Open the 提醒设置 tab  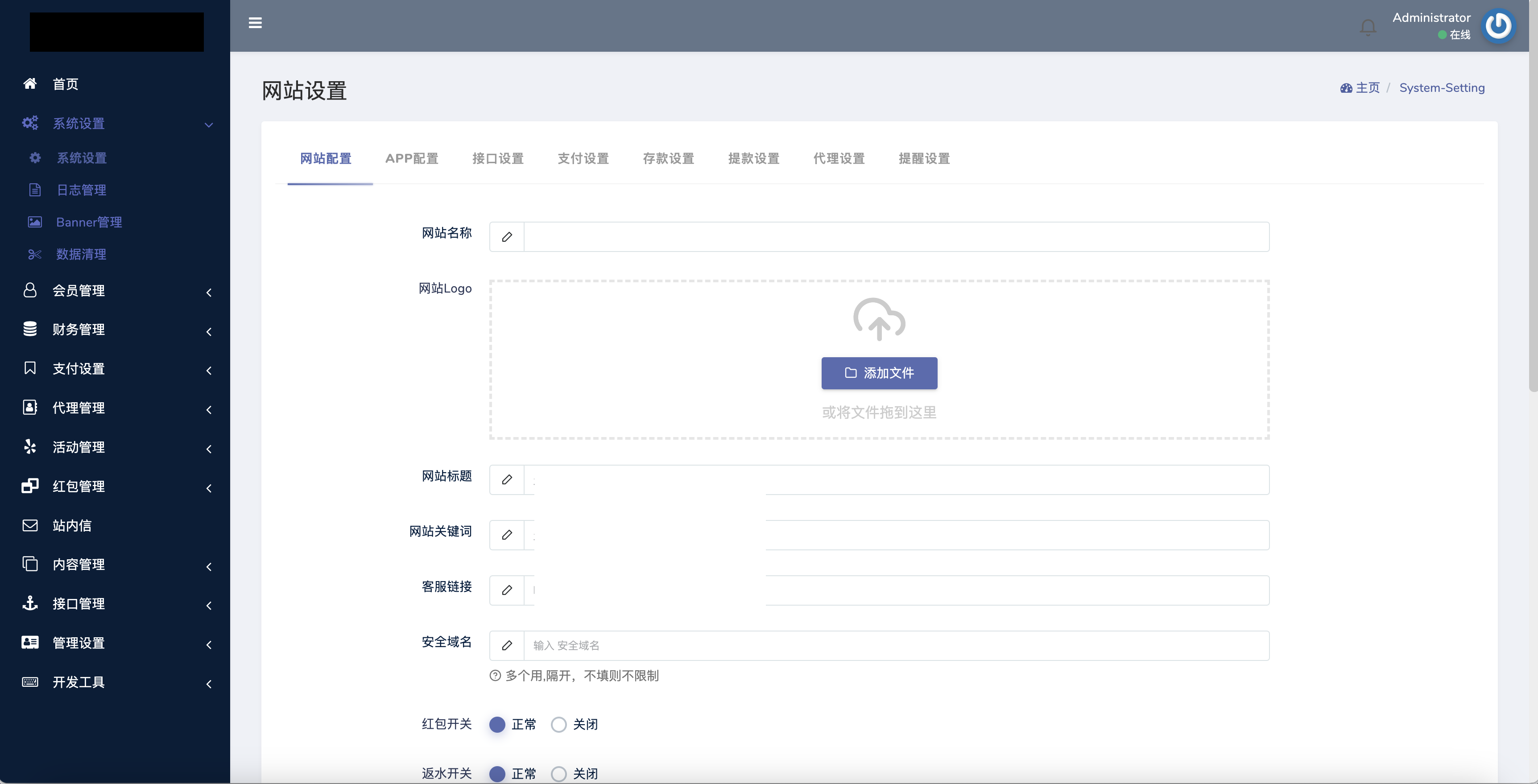[924, 158]
